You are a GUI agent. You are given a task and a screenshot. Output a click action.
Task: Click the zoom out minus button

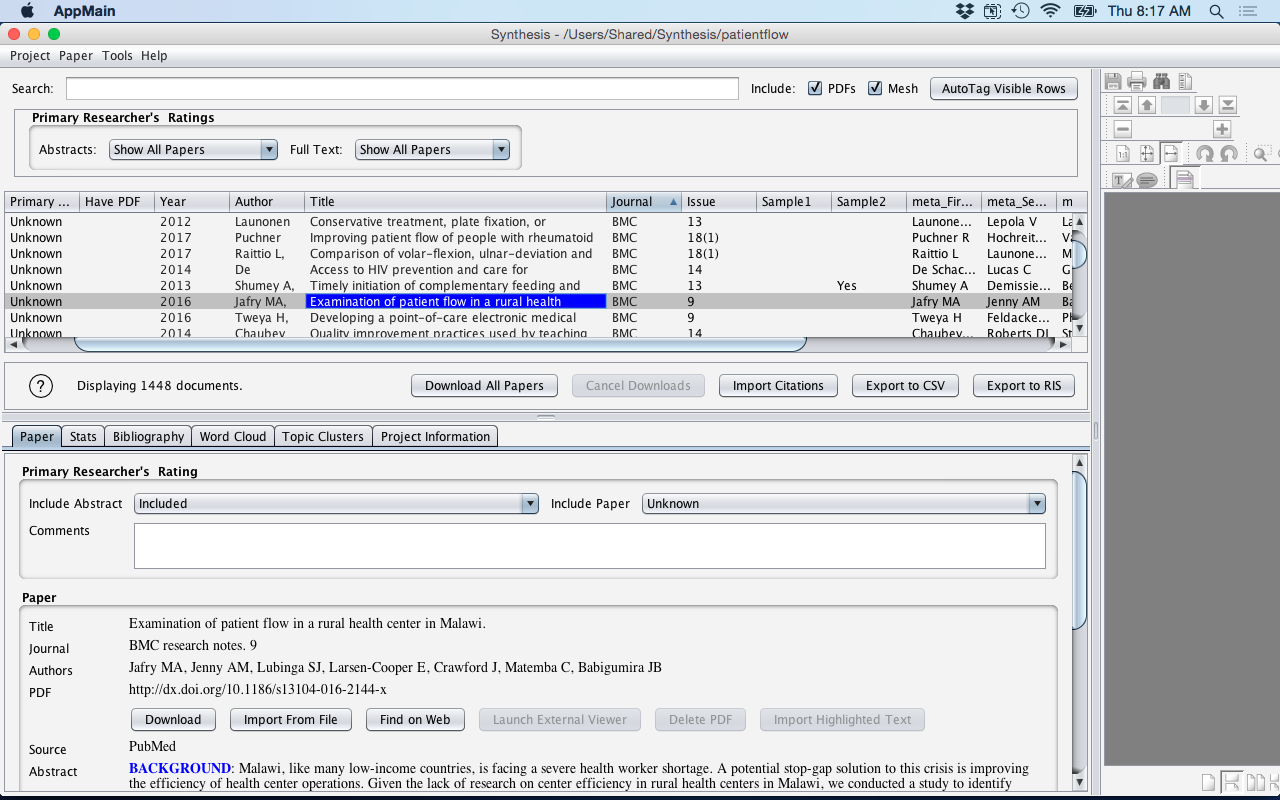(x=1123, y=129)
